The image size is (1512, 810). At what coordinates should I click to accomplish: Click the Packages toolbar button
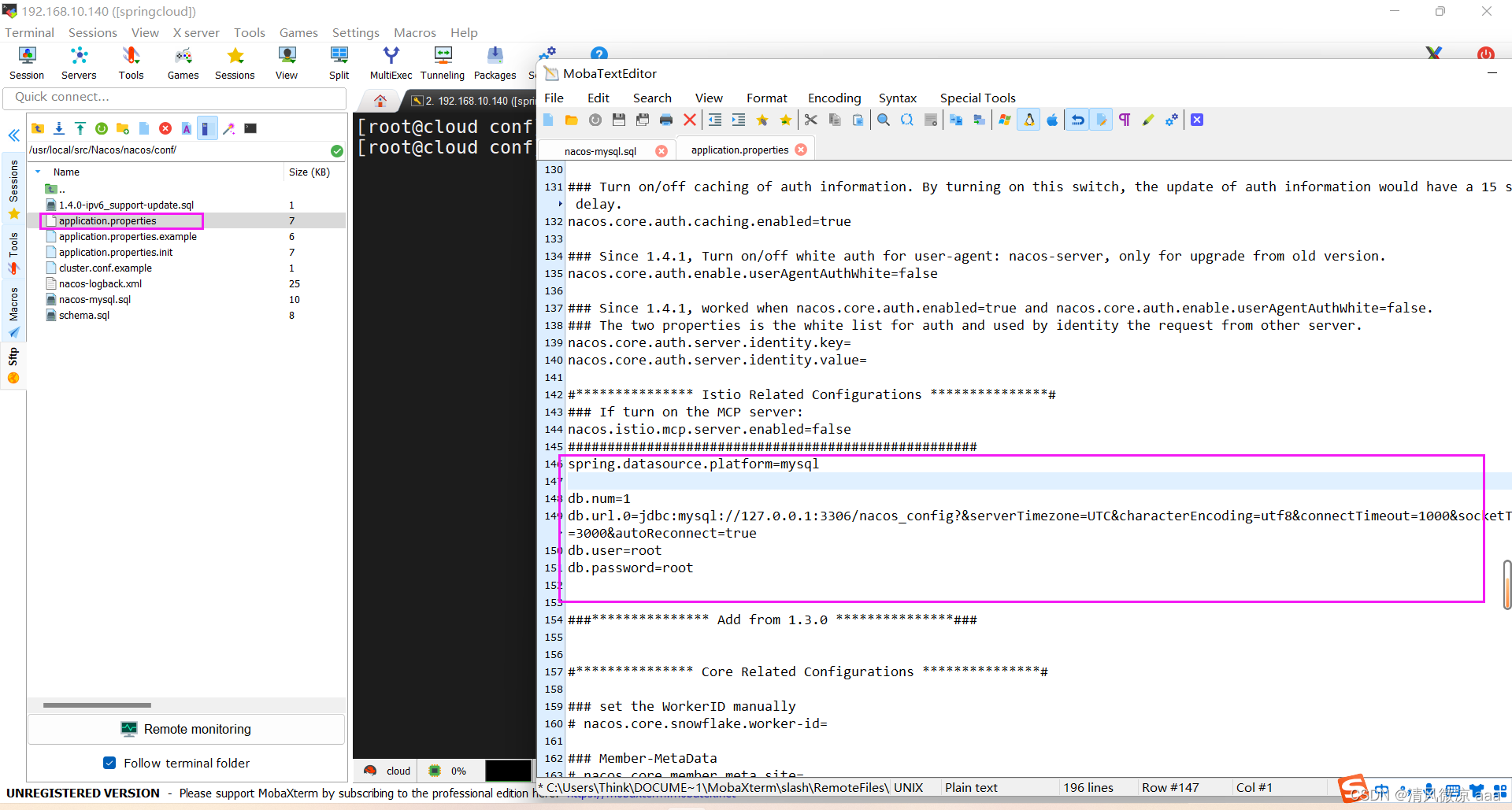495,63
